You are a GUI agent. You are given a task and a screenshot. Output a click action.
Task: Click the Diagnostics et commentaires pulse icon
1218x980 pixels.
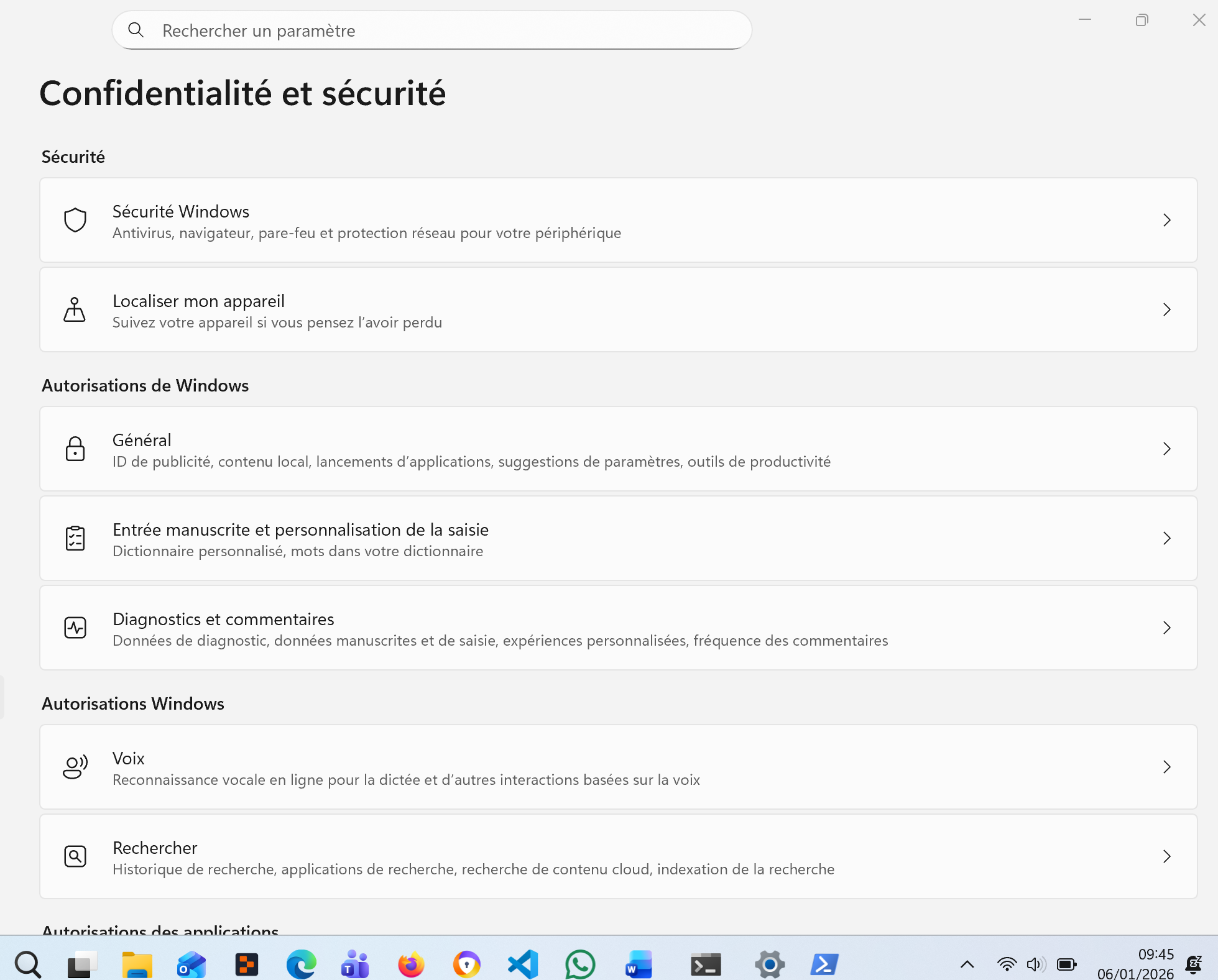(75, 628)
